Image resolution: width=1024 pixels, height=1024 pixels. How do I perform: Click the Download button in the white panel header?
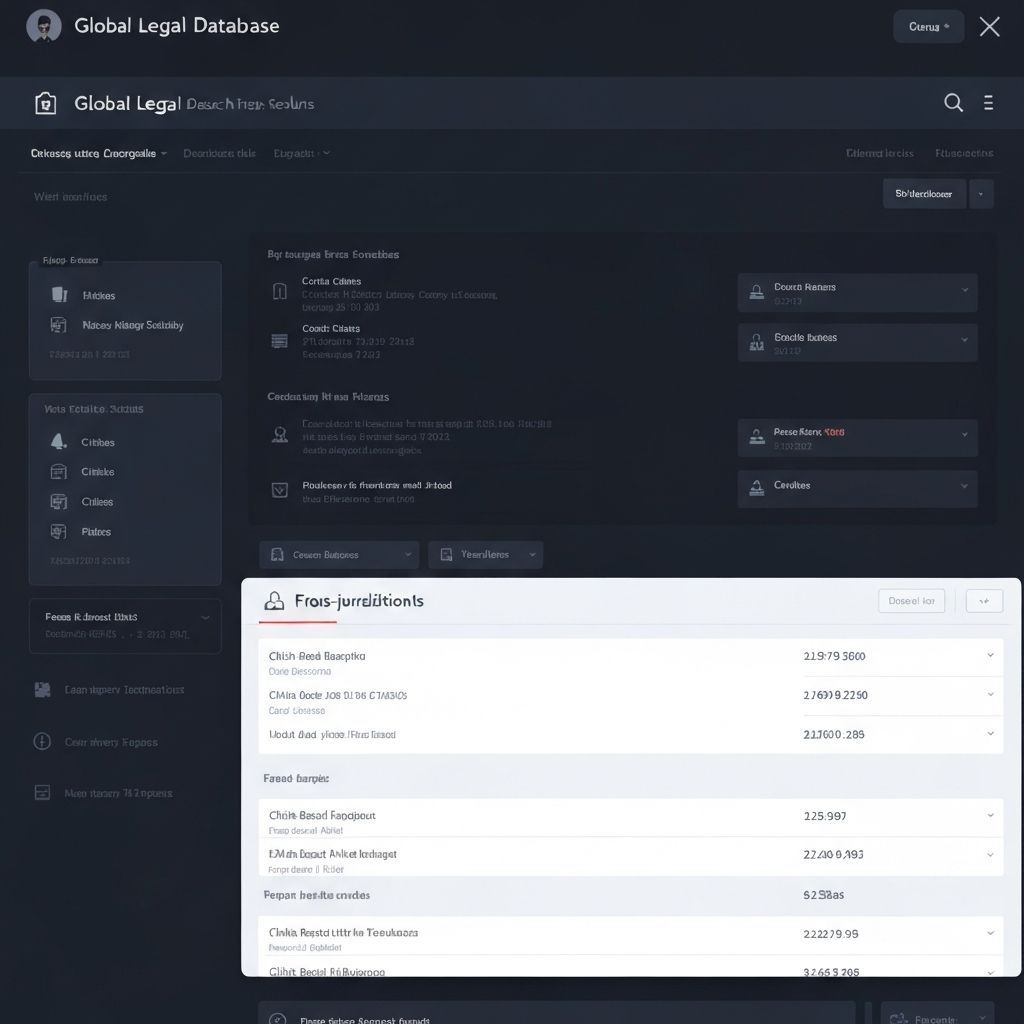click(x=911, y=600)
